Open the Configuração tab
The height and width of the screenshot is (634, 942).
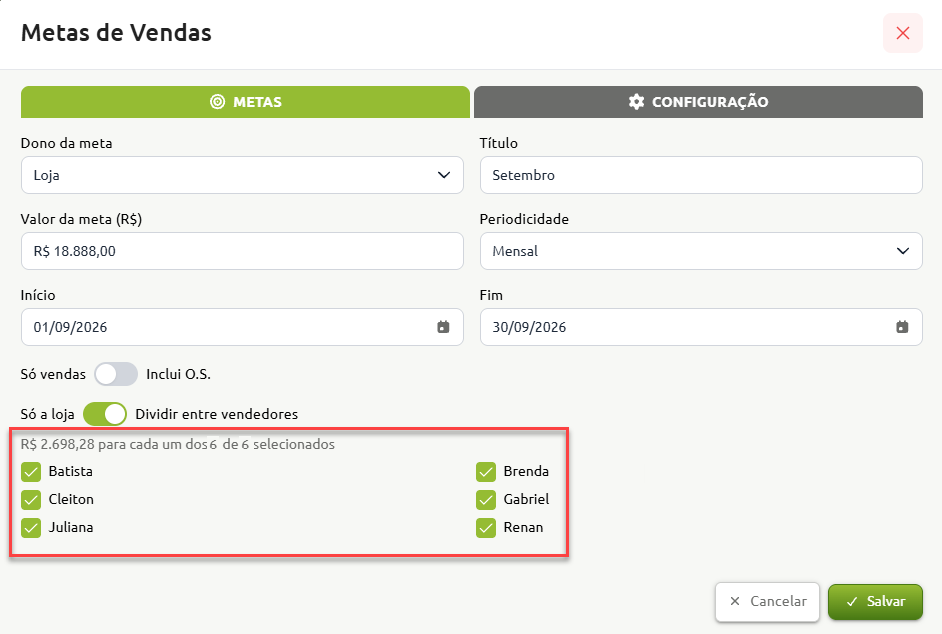point(698,102)
